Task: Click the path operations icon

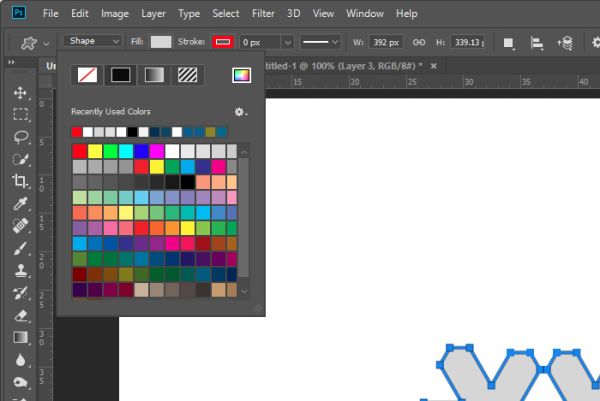Action: 508,43
